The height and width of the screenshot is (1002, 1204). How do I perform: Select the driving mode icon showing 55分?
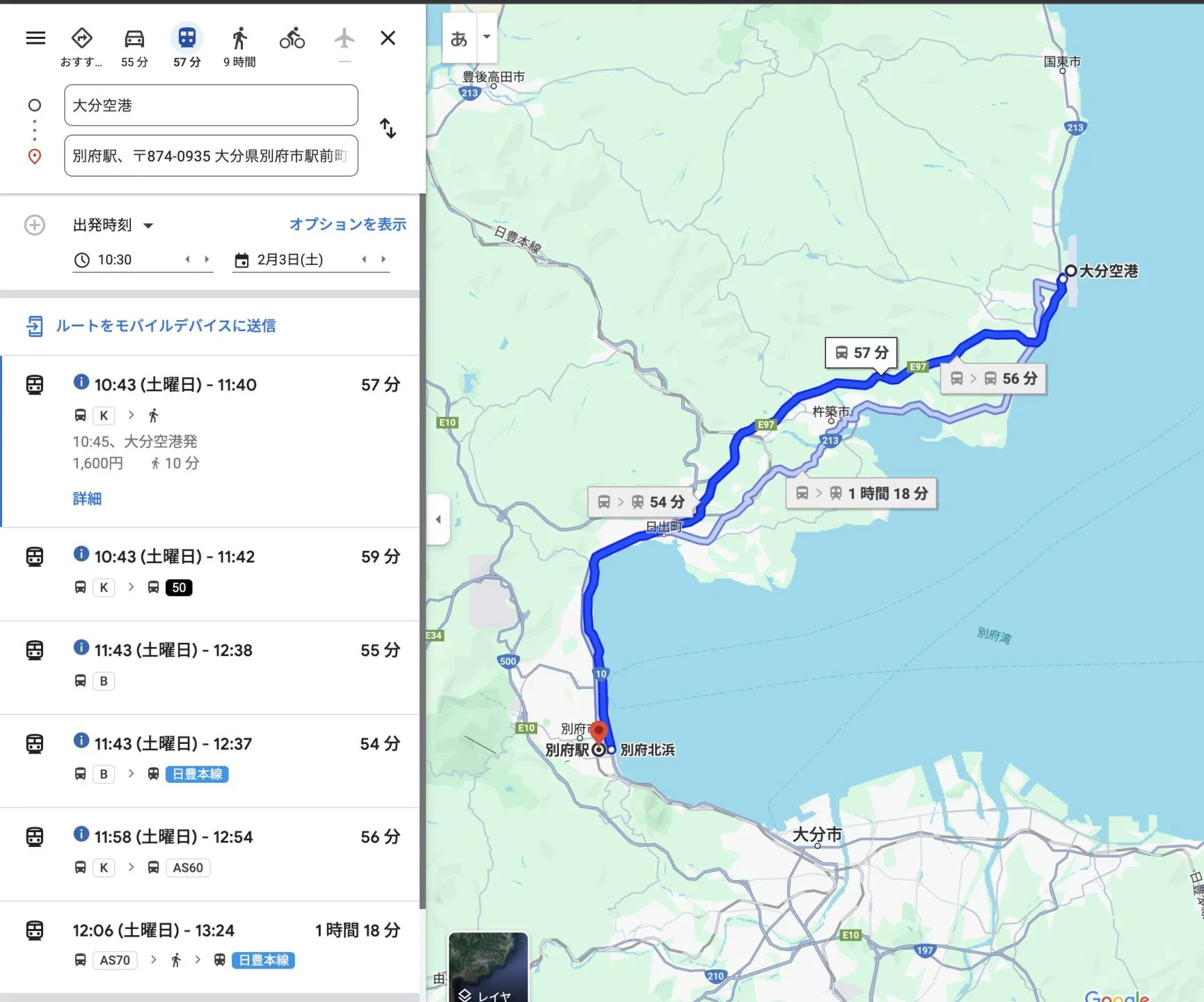click(x=133, y=38)
